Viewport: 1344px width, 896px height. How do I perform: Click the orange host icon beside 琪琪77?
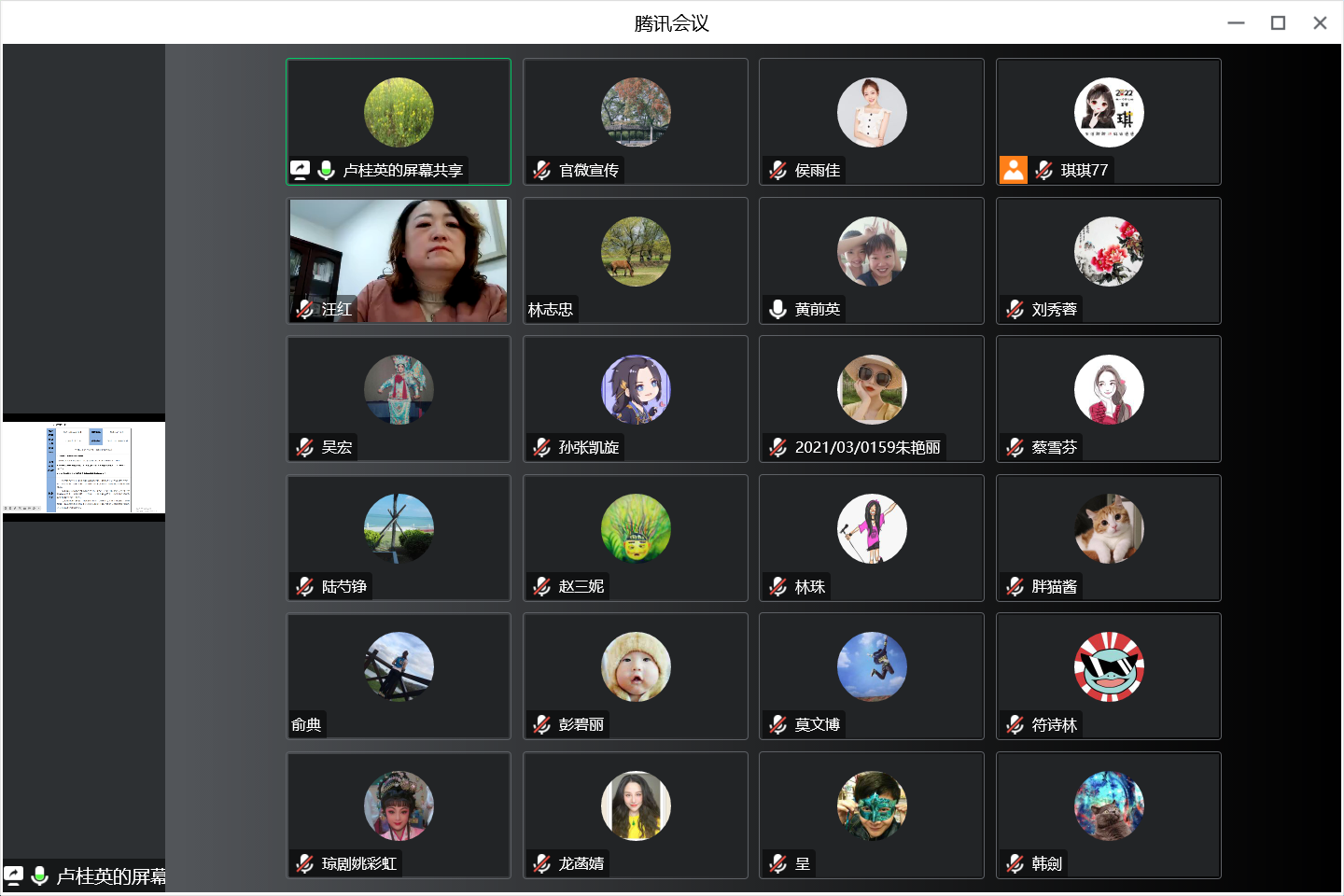[x=1013, y=170]
